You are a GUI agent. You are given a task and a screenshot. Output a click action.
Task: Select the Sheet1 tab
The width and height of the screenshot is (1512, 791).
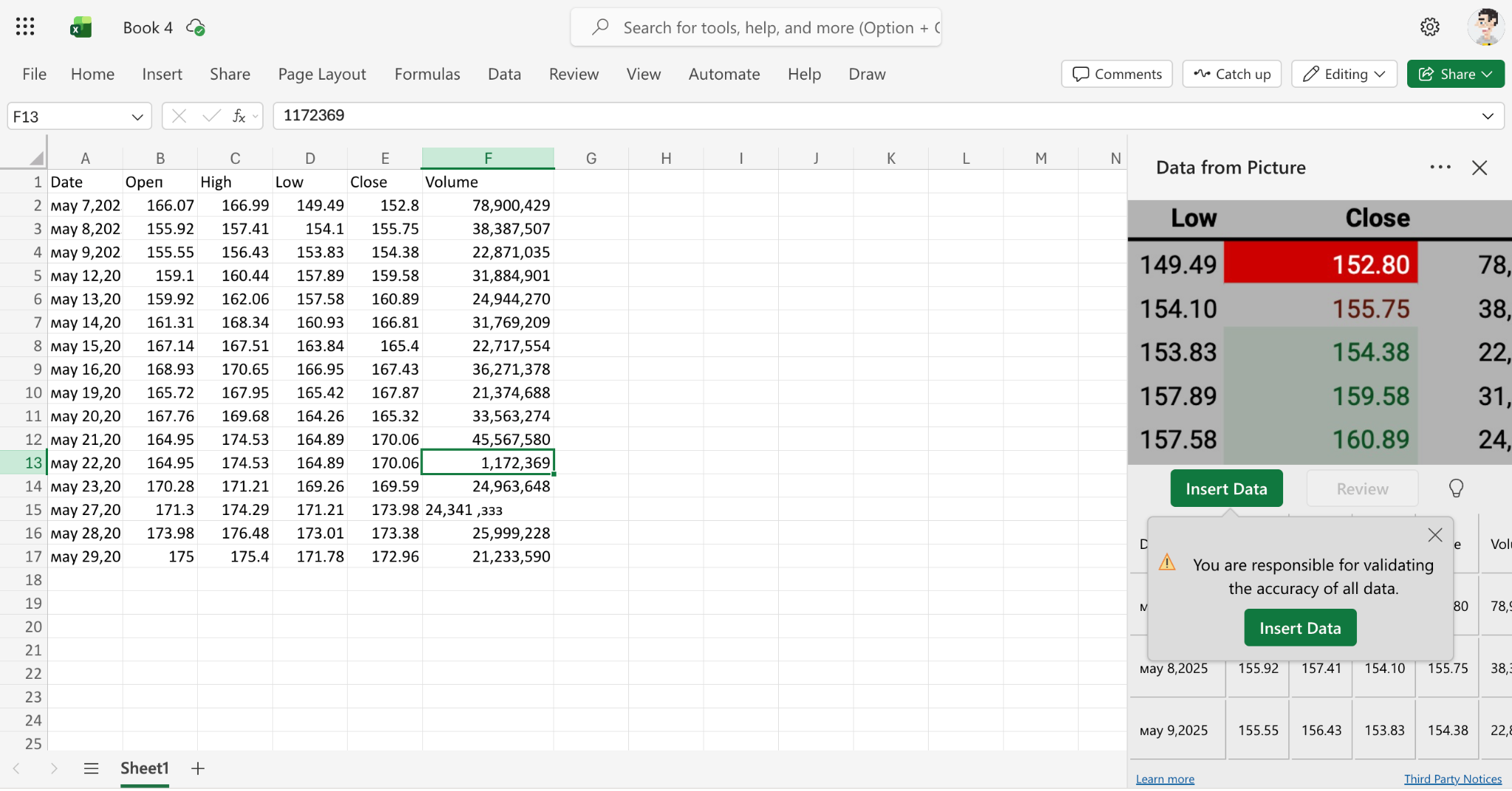point(145,769)
